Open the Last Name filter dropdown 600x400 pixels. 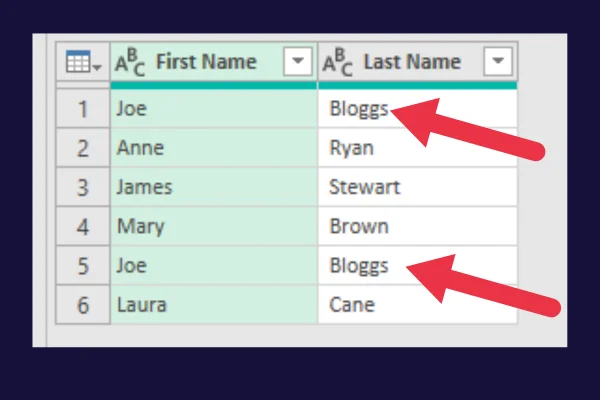click(x=497, y=61)
